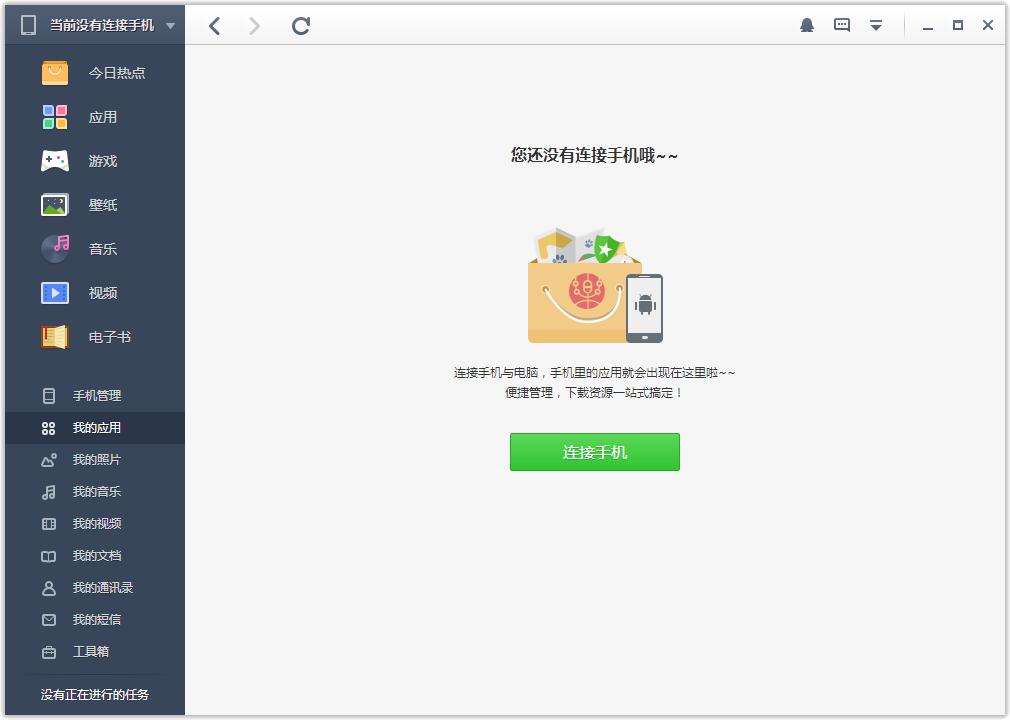Expand the device dropdown next to 当前没有连接手机

click(x=170, y=25)
